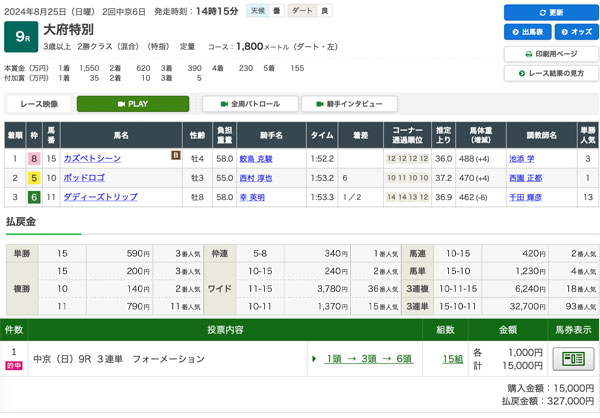Open レース結果の見方 results guide
This screenshot has width=600, height=418.
[544, 74]
